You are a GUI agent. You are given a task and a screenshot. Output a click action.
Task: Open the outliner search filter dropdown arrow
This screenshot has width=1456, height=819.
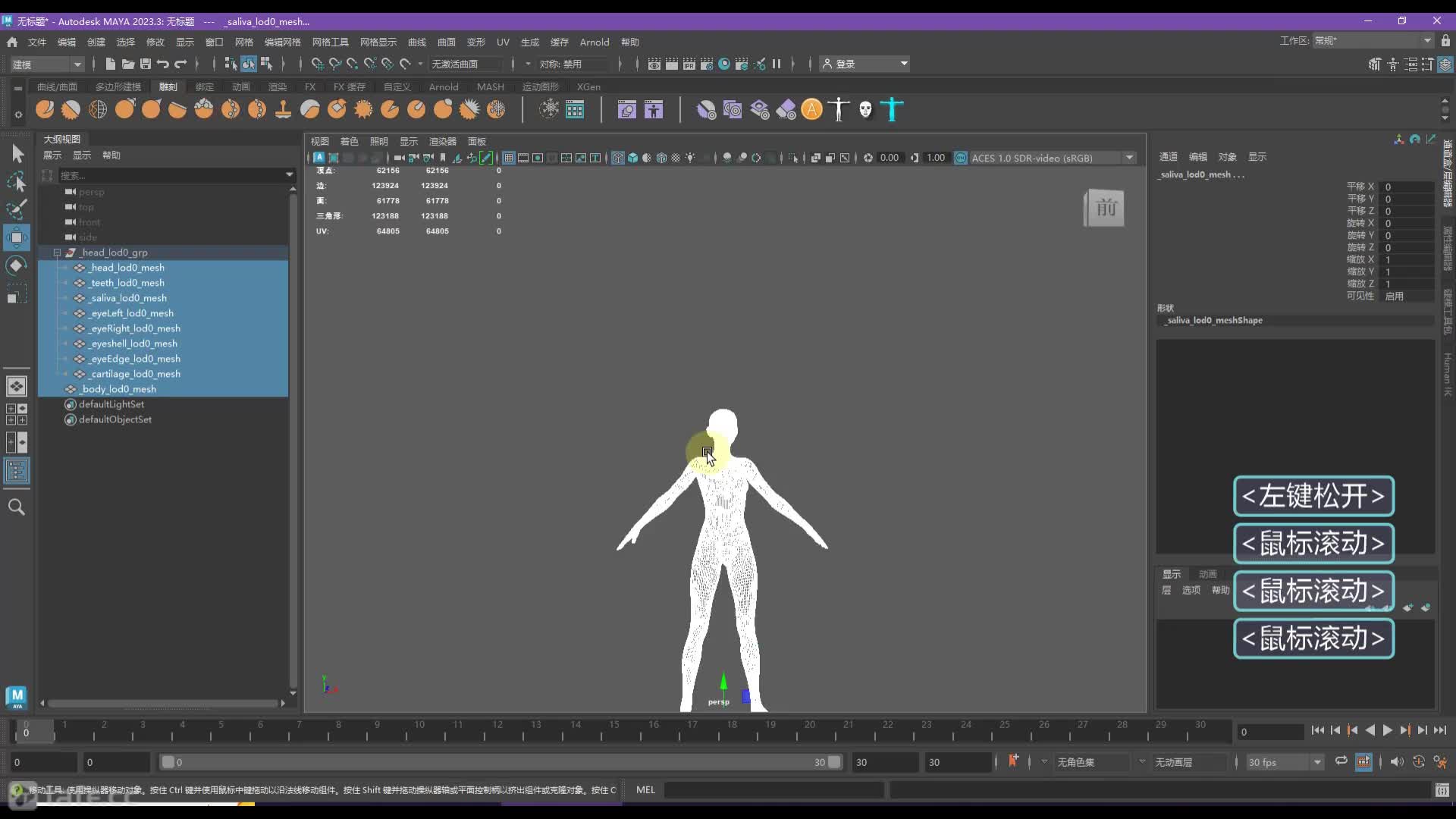pos(289,175)
